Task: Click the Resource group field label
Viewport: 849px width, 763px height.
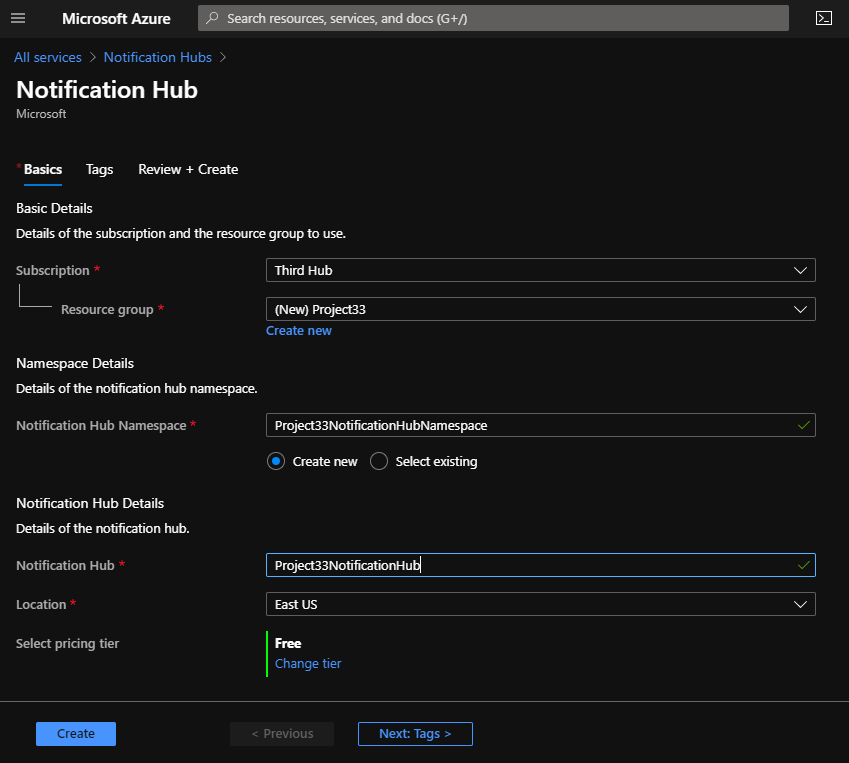Action: tap(107, 310)
